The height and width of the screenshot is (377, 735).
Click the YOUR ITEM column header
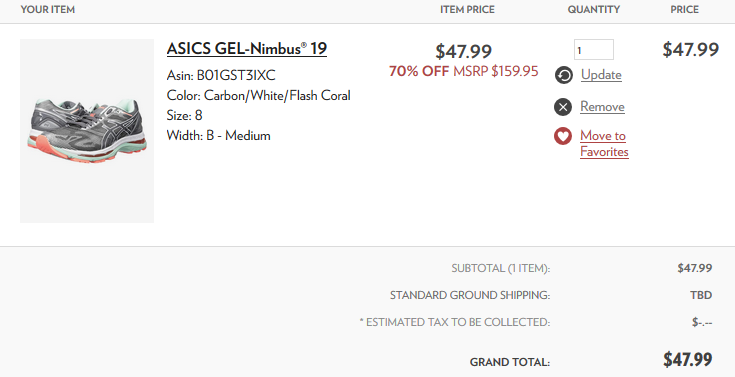click(x=48, y=9)
